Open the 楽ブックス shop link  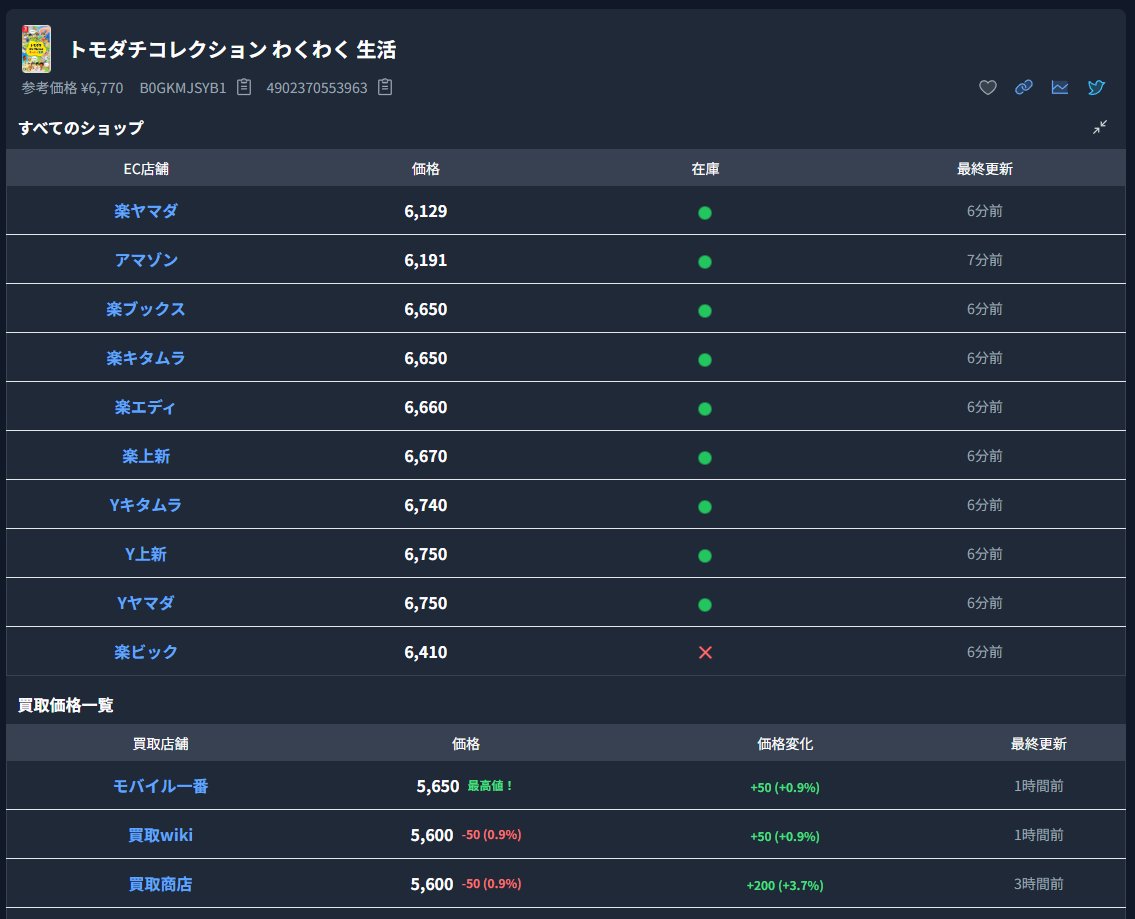(x=145, y=309)
